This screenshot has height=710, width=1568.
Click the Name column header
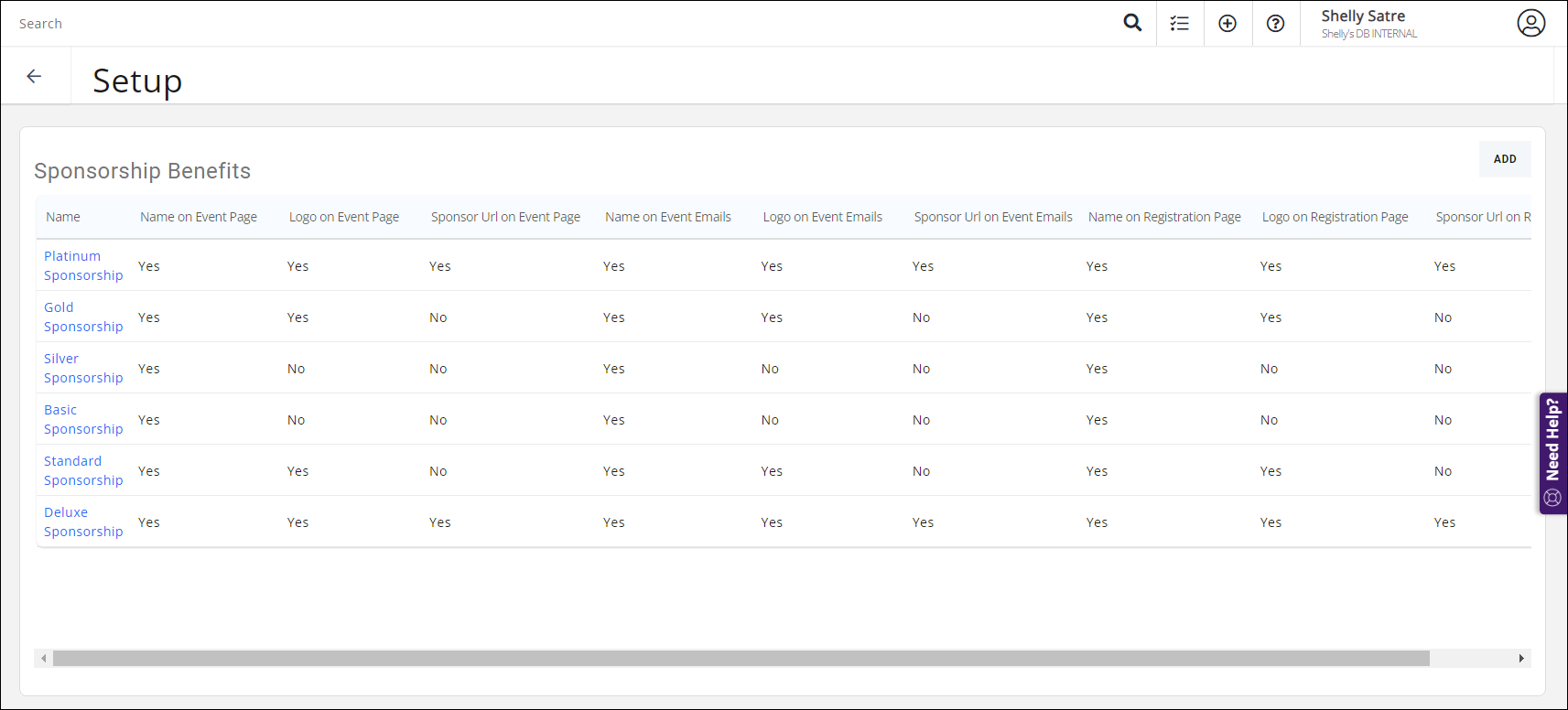pyautogui.click(x=63, y=217)
